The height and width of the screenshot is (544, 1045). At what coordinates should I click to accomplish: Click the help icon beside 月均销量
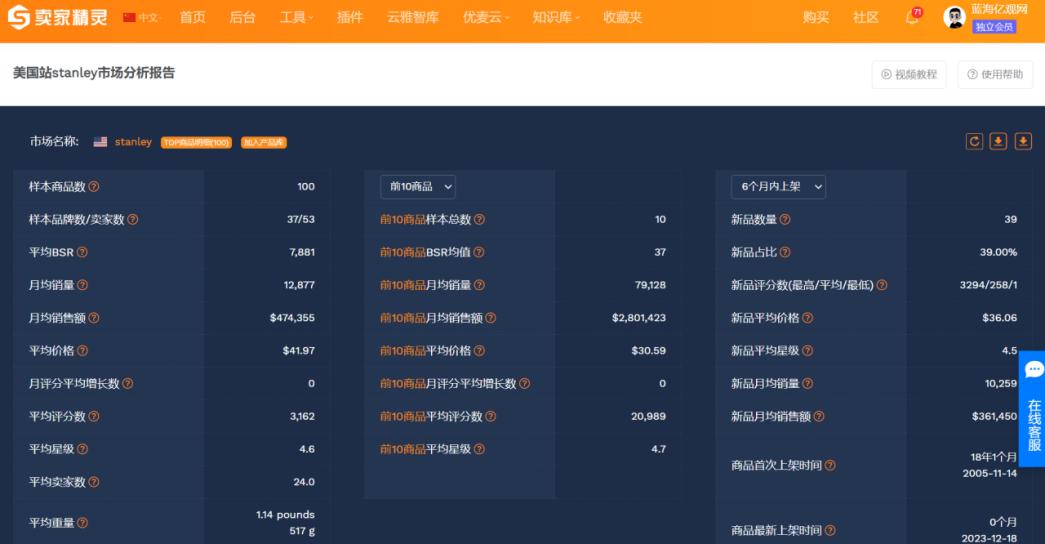tap(83, 285)
